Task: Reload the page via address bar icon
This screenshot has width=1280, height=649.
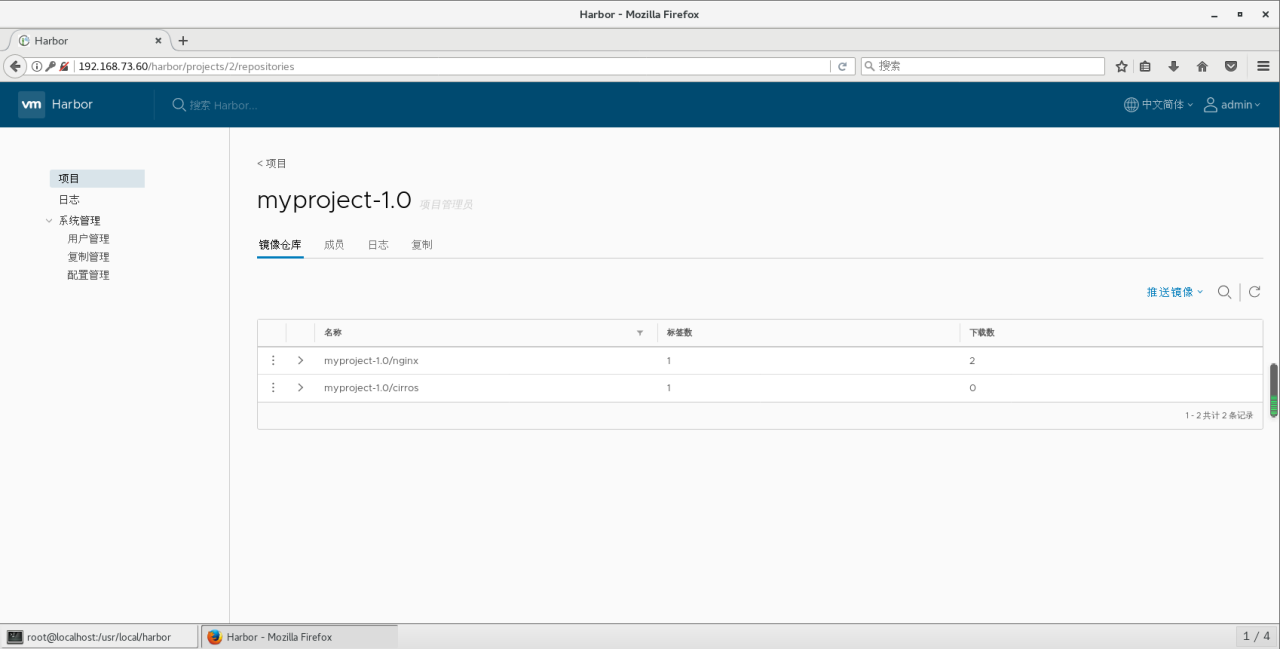Action: click(x=843, y=66)
